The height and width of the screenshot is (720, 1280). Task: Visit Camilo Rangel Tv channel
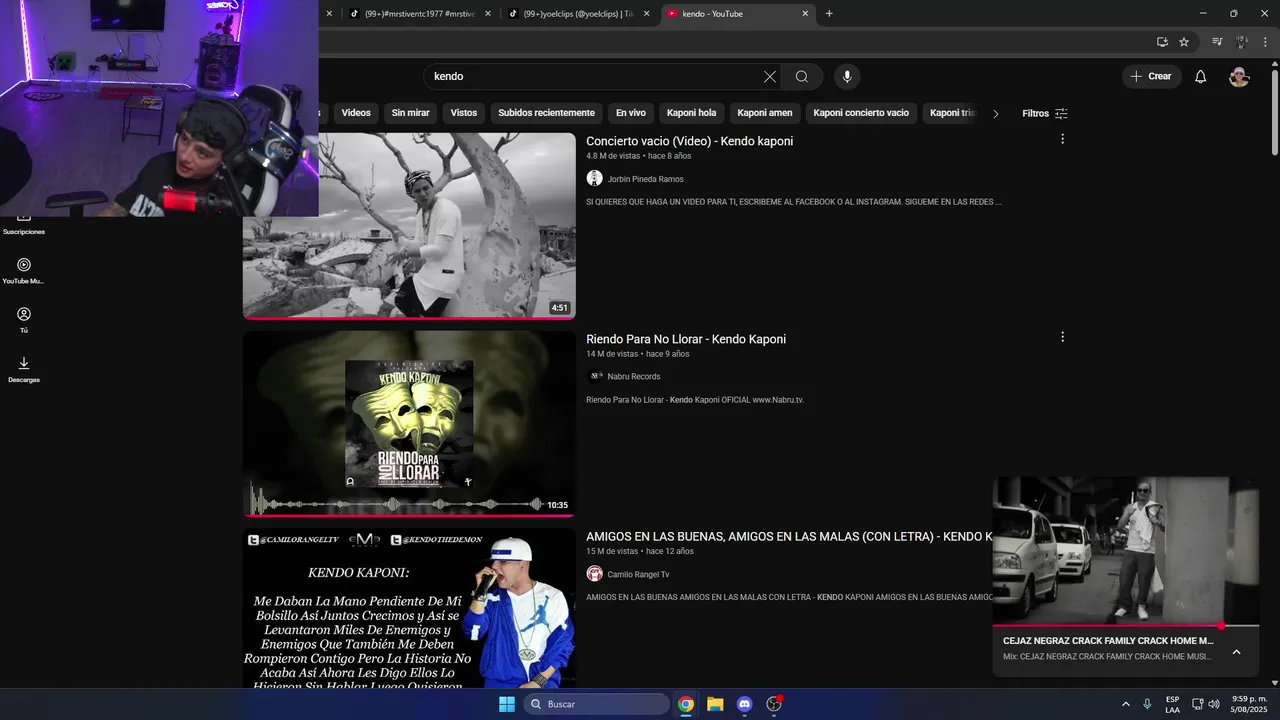638,575
